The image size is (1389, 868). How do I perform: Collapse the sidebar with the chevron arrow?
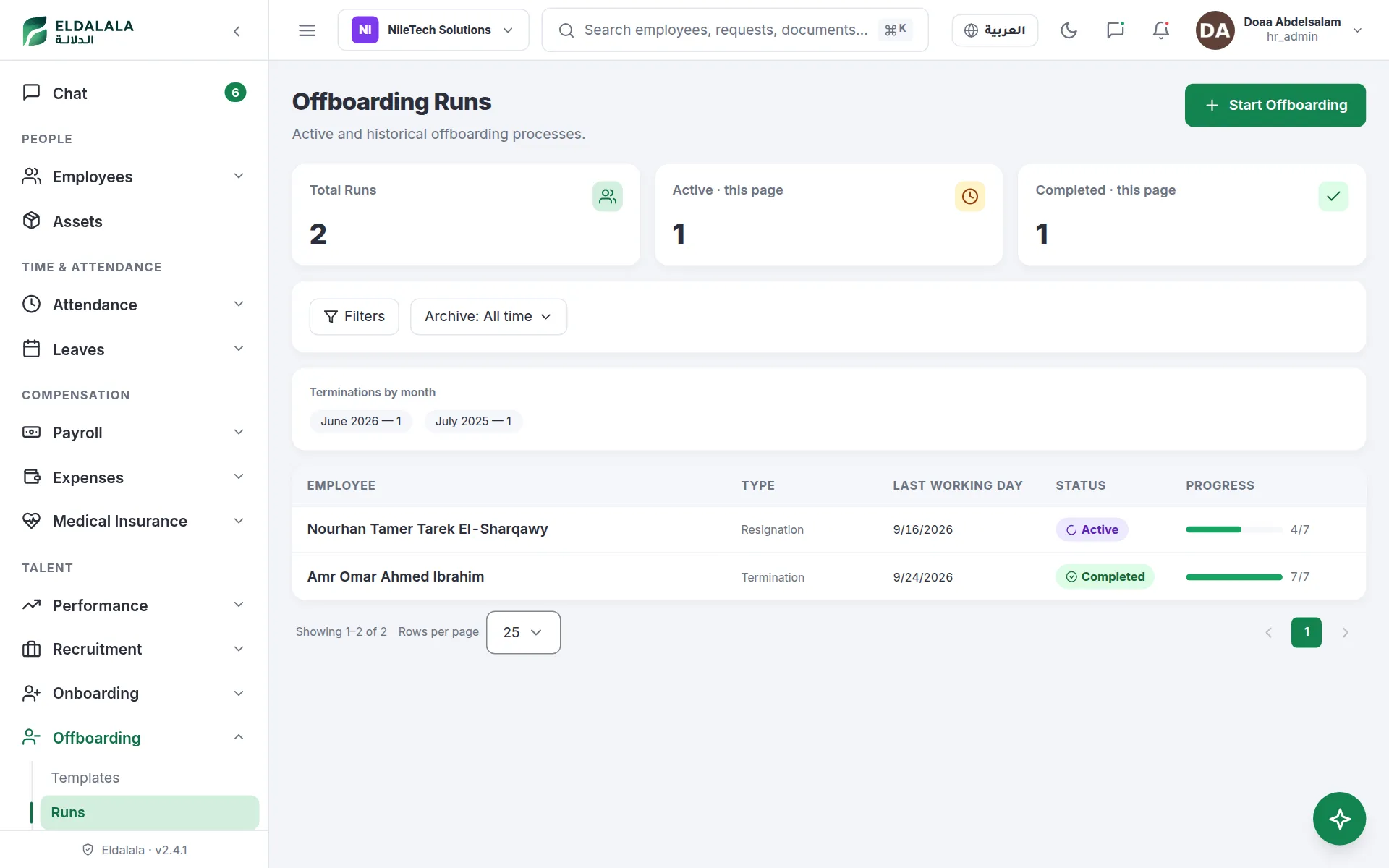coord(237,31)
